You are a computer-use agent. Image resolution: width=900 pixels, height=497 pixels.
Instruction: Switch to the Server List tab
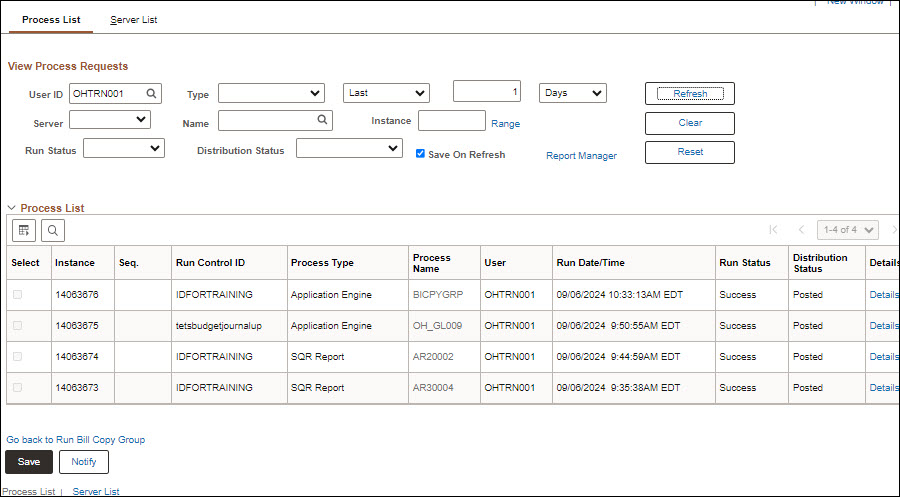(133, 20)
